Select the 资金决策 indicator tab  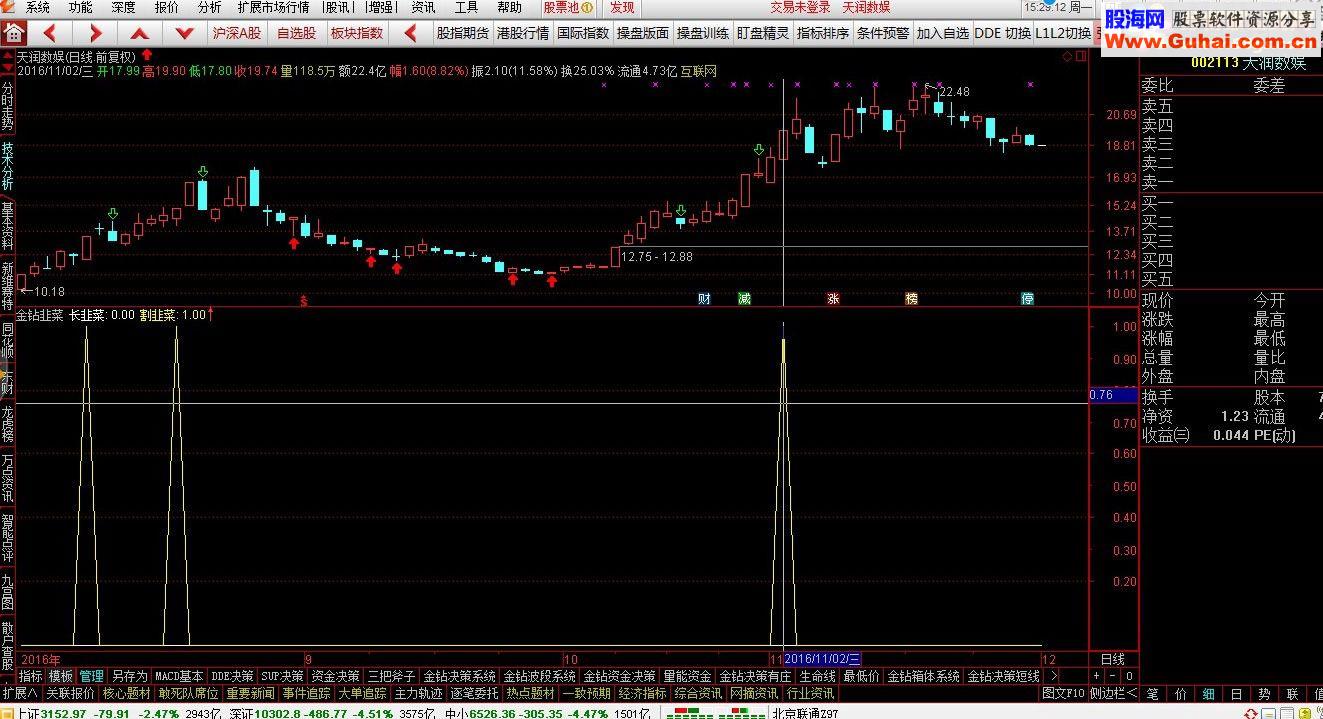[335, 676]
